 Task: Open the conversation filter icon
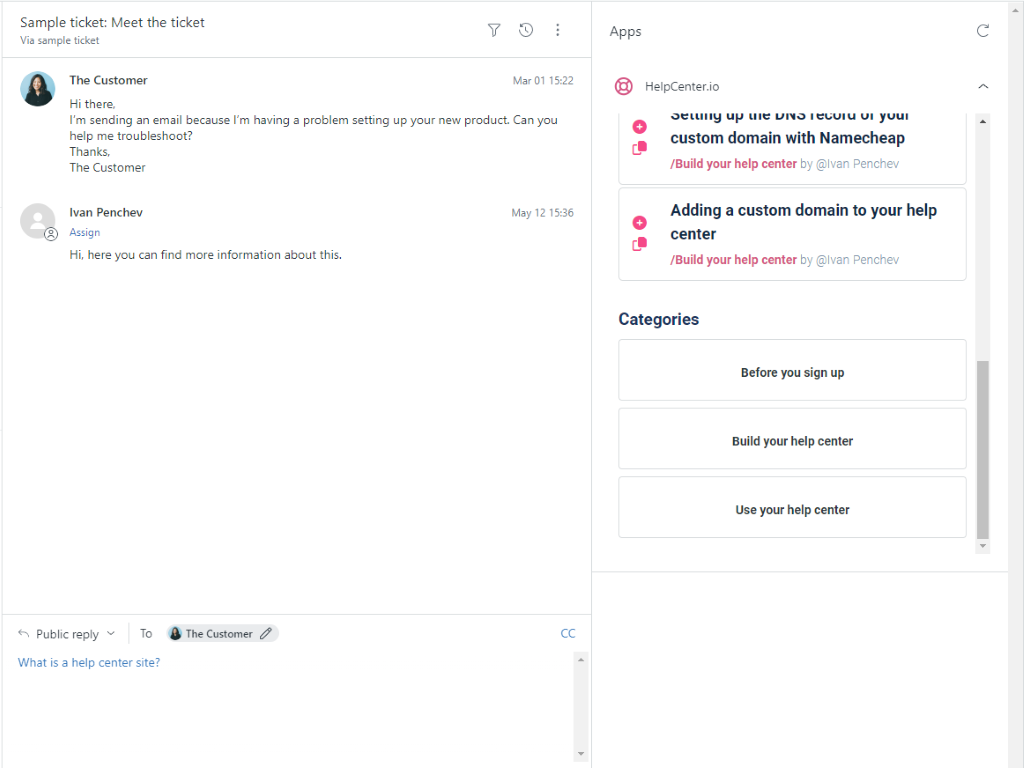tap(494, 30)
